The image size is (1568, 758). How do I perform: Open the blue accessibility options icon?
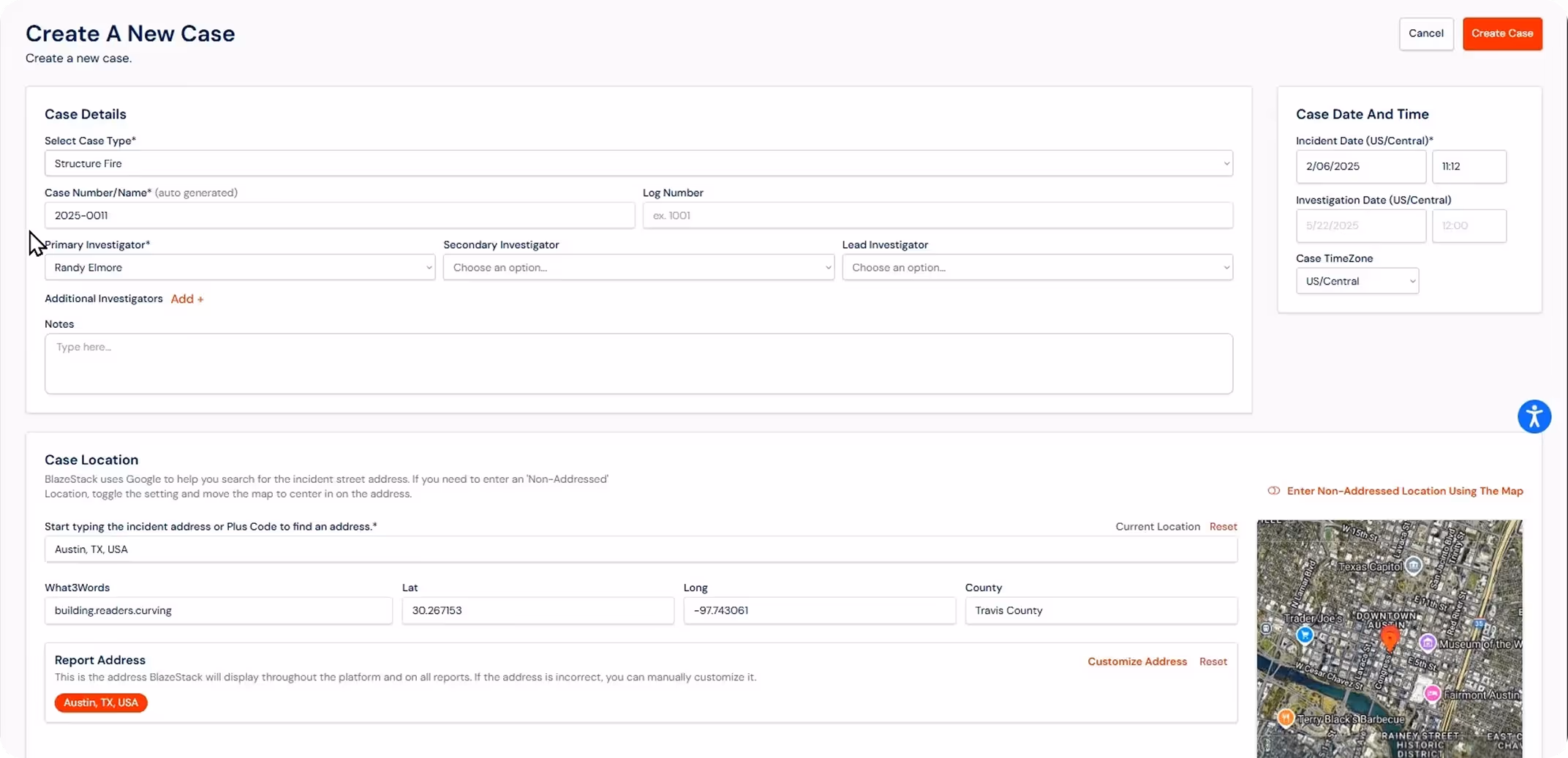coord(1534,416)
